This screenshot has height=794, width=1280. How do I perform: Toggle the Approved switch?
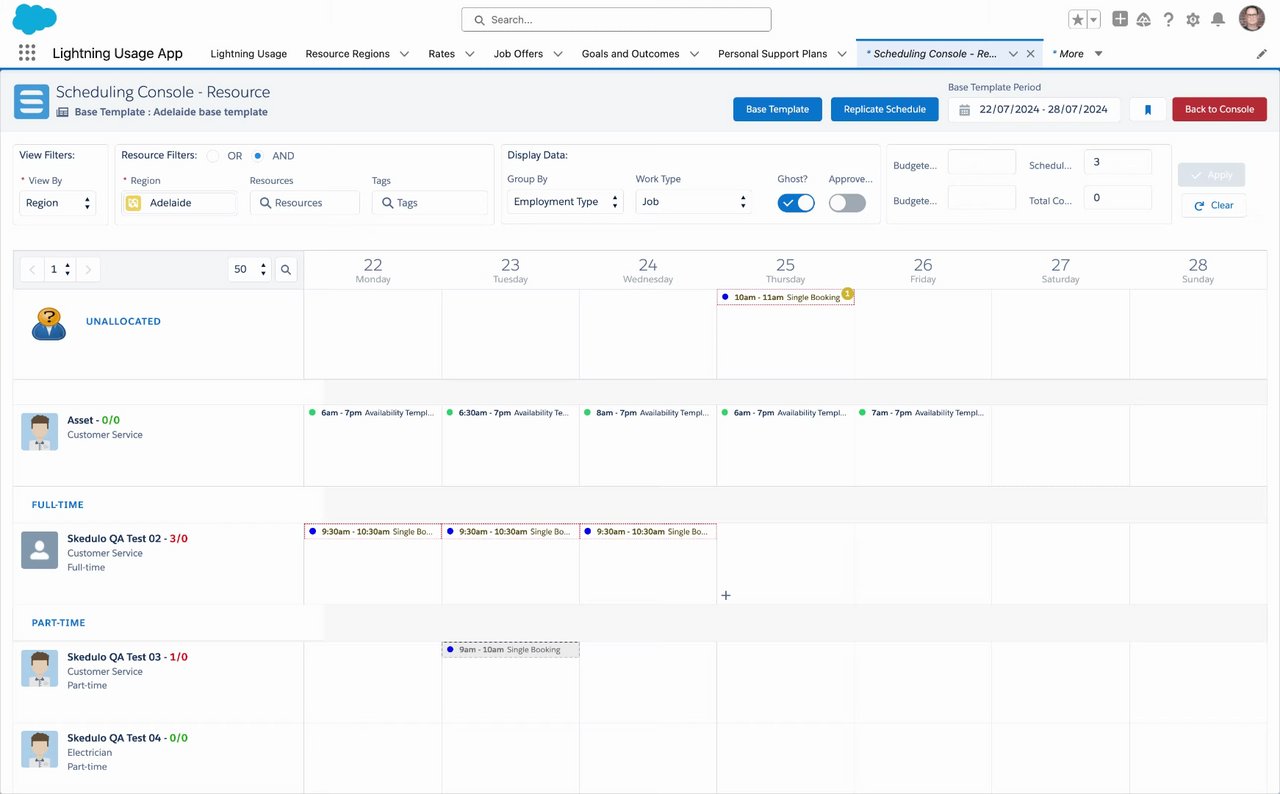[x=847, y=203]
